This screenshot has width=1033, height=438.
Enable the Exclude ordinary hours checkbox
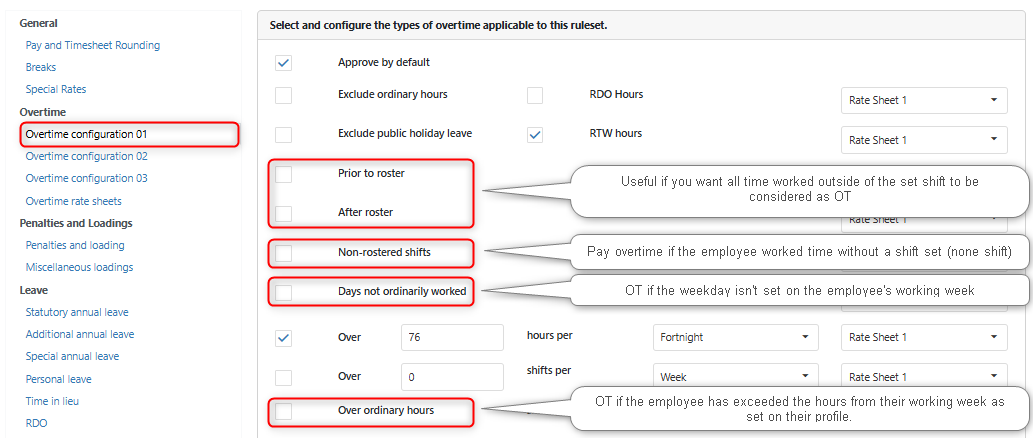(284, 95)
